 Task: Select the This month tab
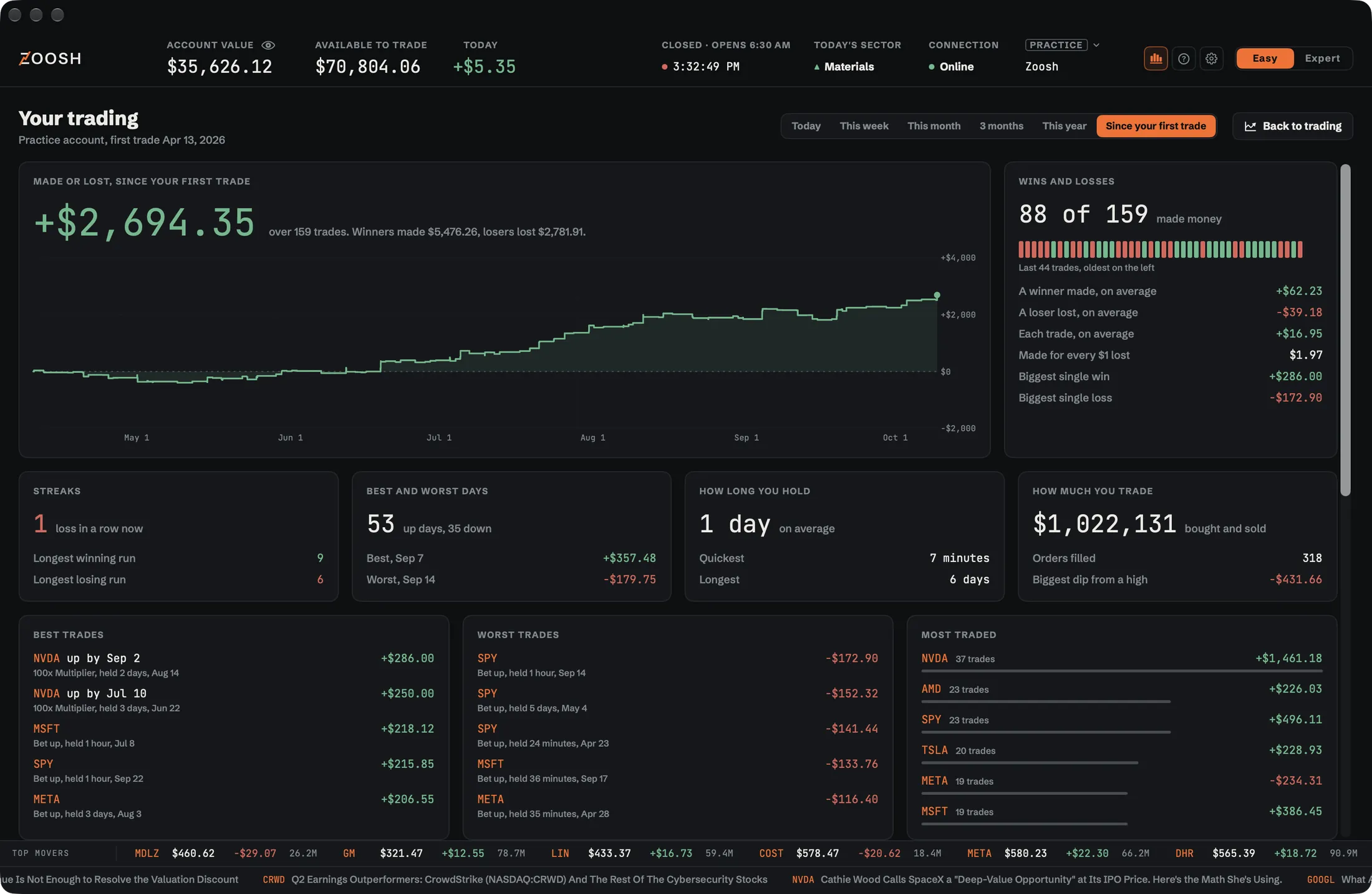click(934, 126)
